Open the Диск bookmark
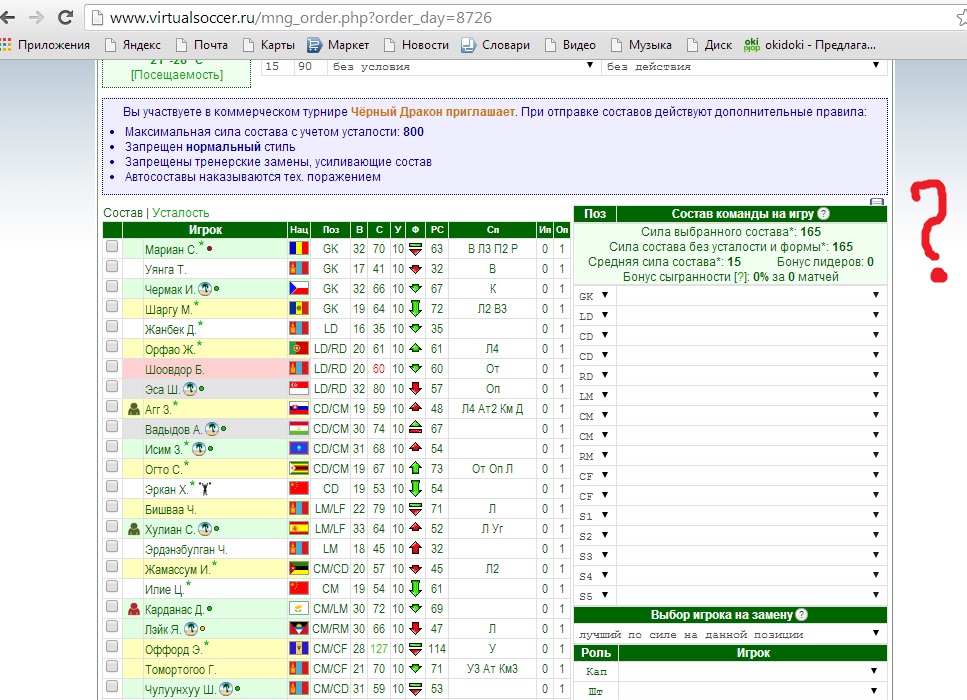The width and height of the screenshot is (967, 700). (710, 44)
